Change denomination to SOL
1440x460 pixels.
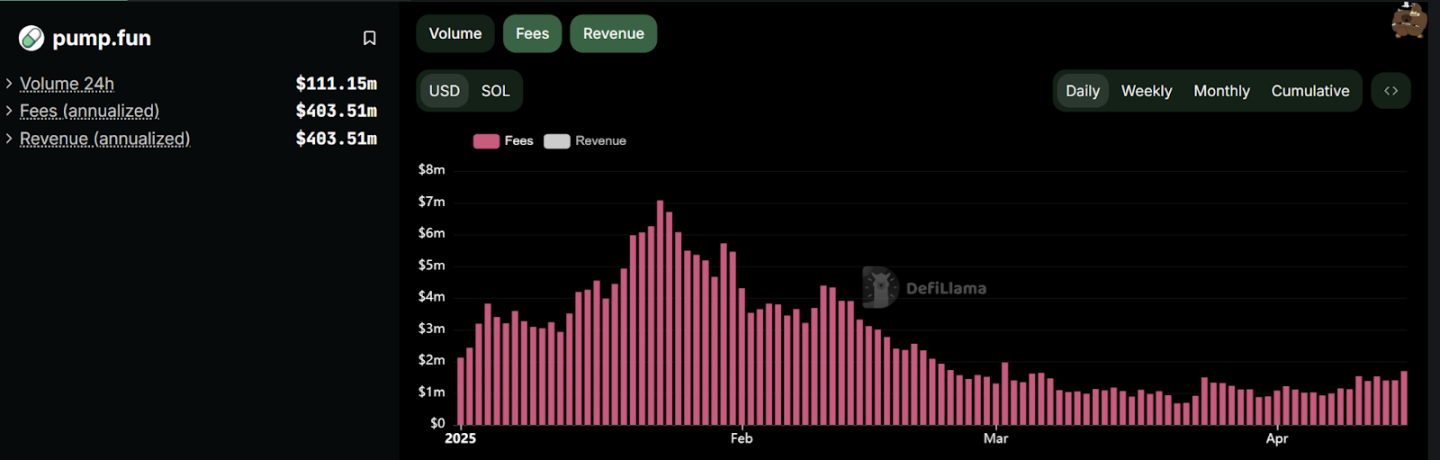(495, 91)
